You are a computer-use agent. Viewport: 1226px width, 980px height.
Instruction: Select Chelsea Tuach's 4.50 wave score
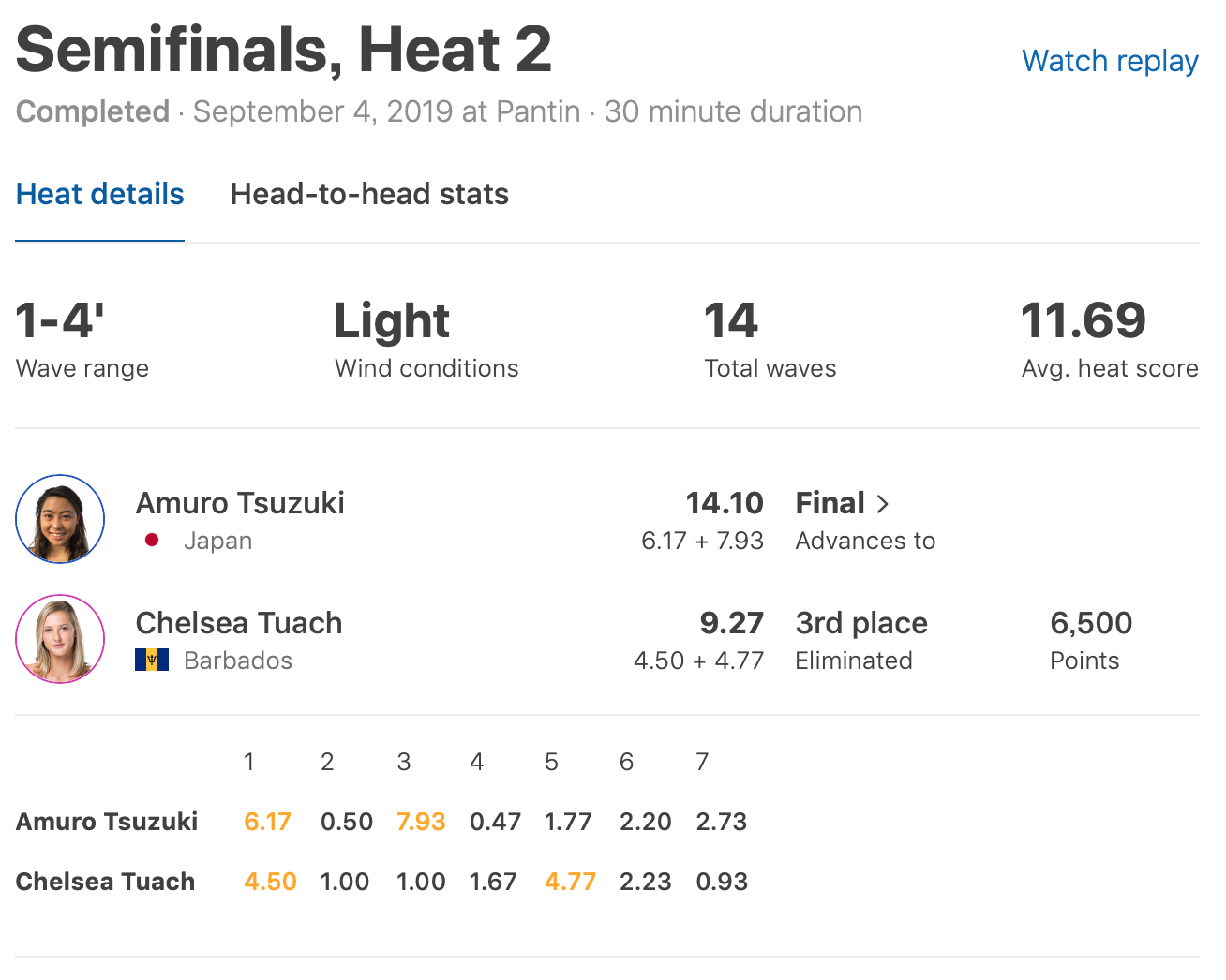click(x=270, y=882)
